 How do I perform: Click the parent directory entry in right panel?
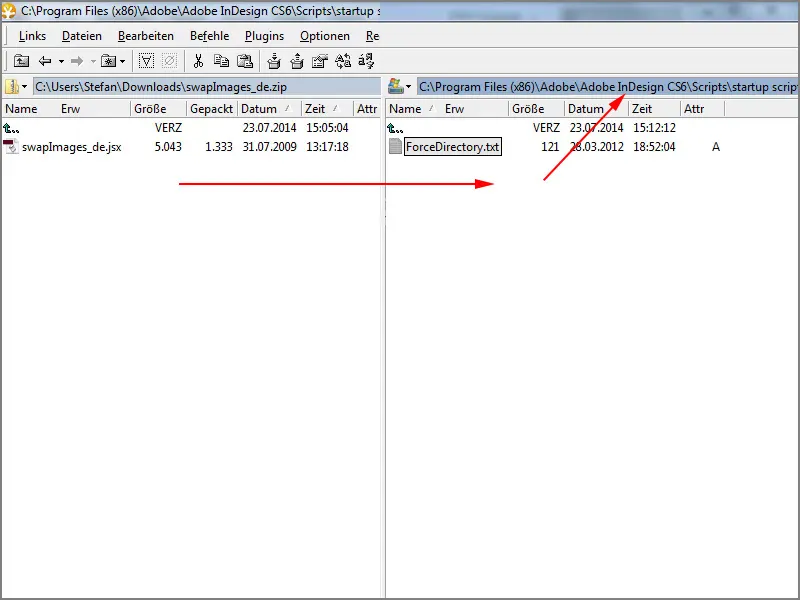pyautogui.click(x=395, y=128)
